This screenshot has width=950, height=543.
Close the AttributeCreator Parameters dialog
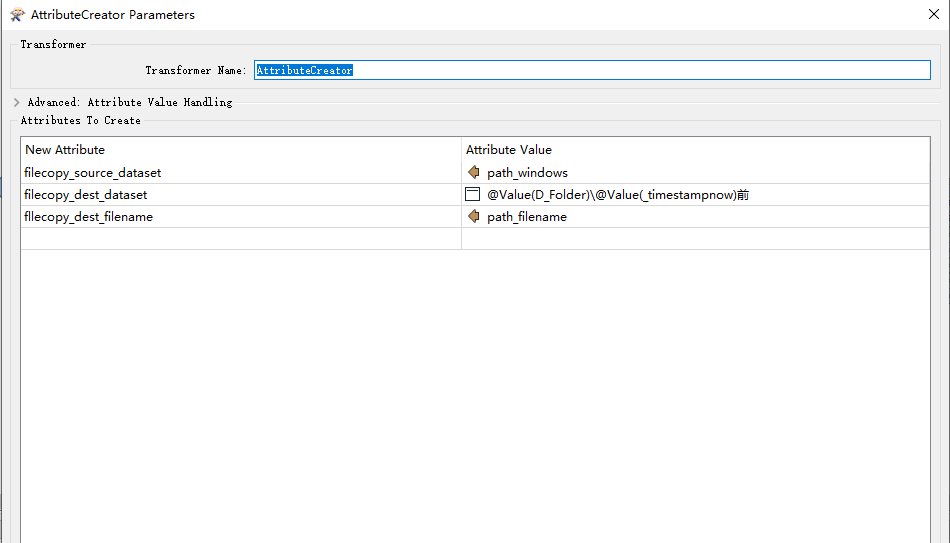pyautogui.click(x=934, y=14)
